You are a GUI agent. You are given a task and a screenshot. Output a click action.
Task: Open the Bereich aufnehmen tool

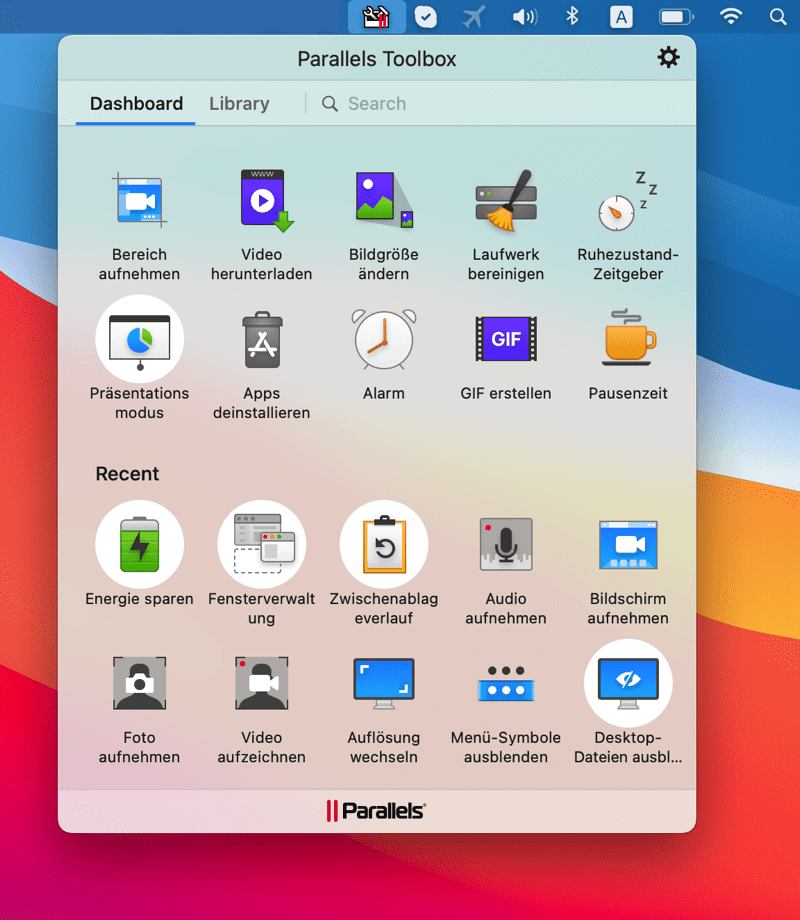pyautogui.click(x=139, y=200)
